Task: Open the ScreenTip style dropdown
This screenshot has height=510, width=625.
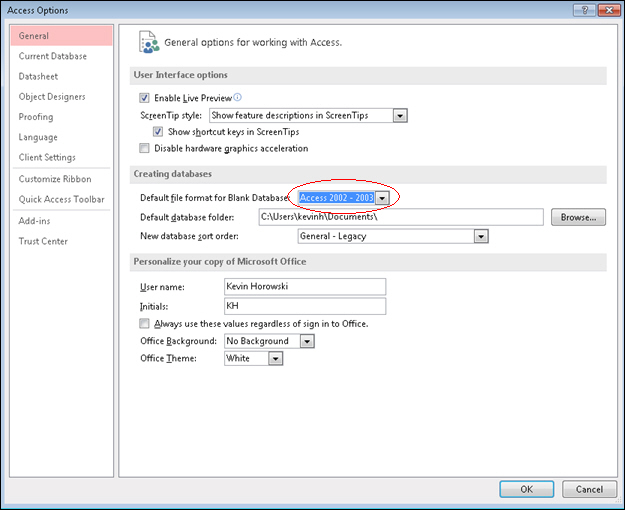Action: (x=400, y=116)
